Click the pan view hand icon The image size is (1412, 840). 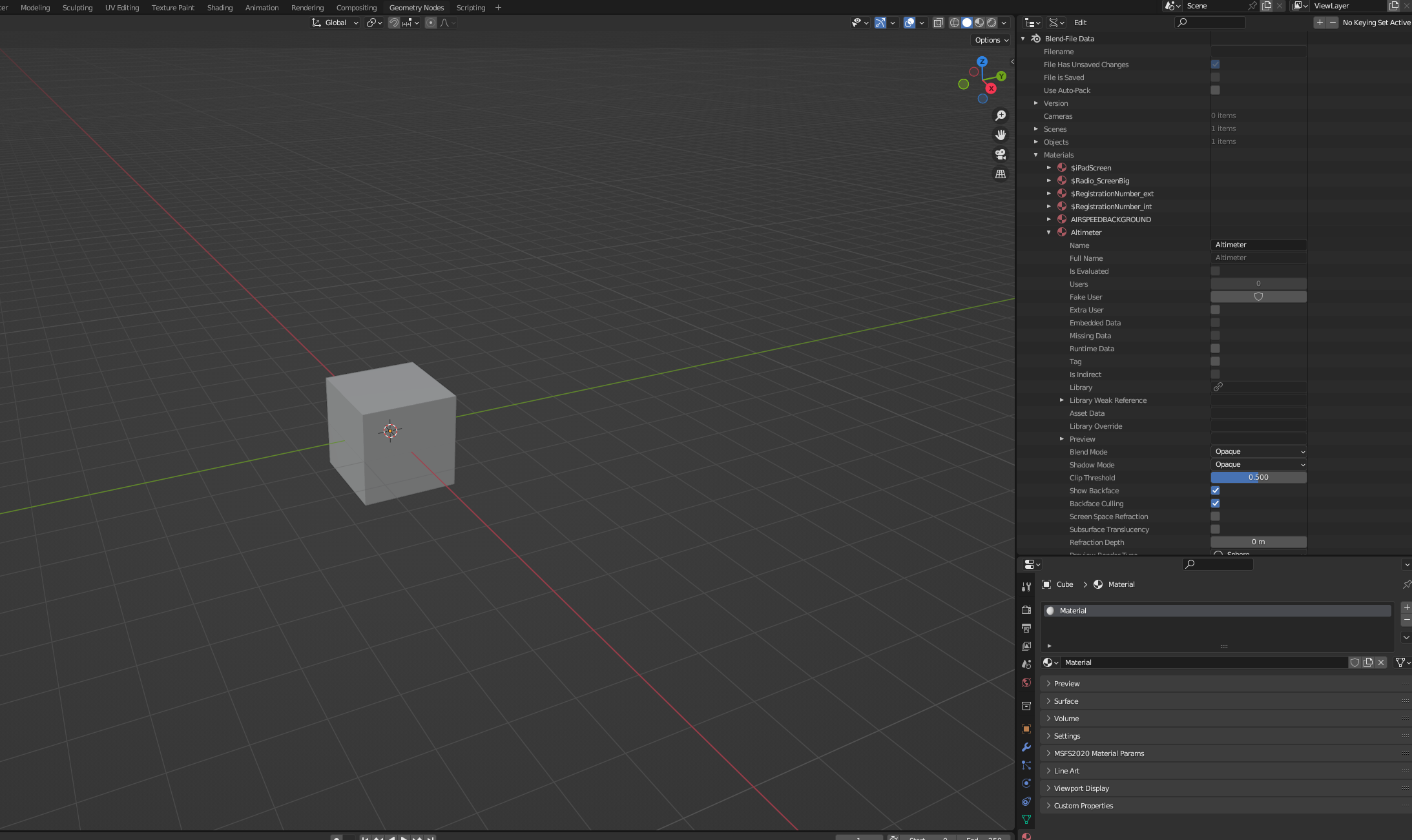(x=1001, y=135)
